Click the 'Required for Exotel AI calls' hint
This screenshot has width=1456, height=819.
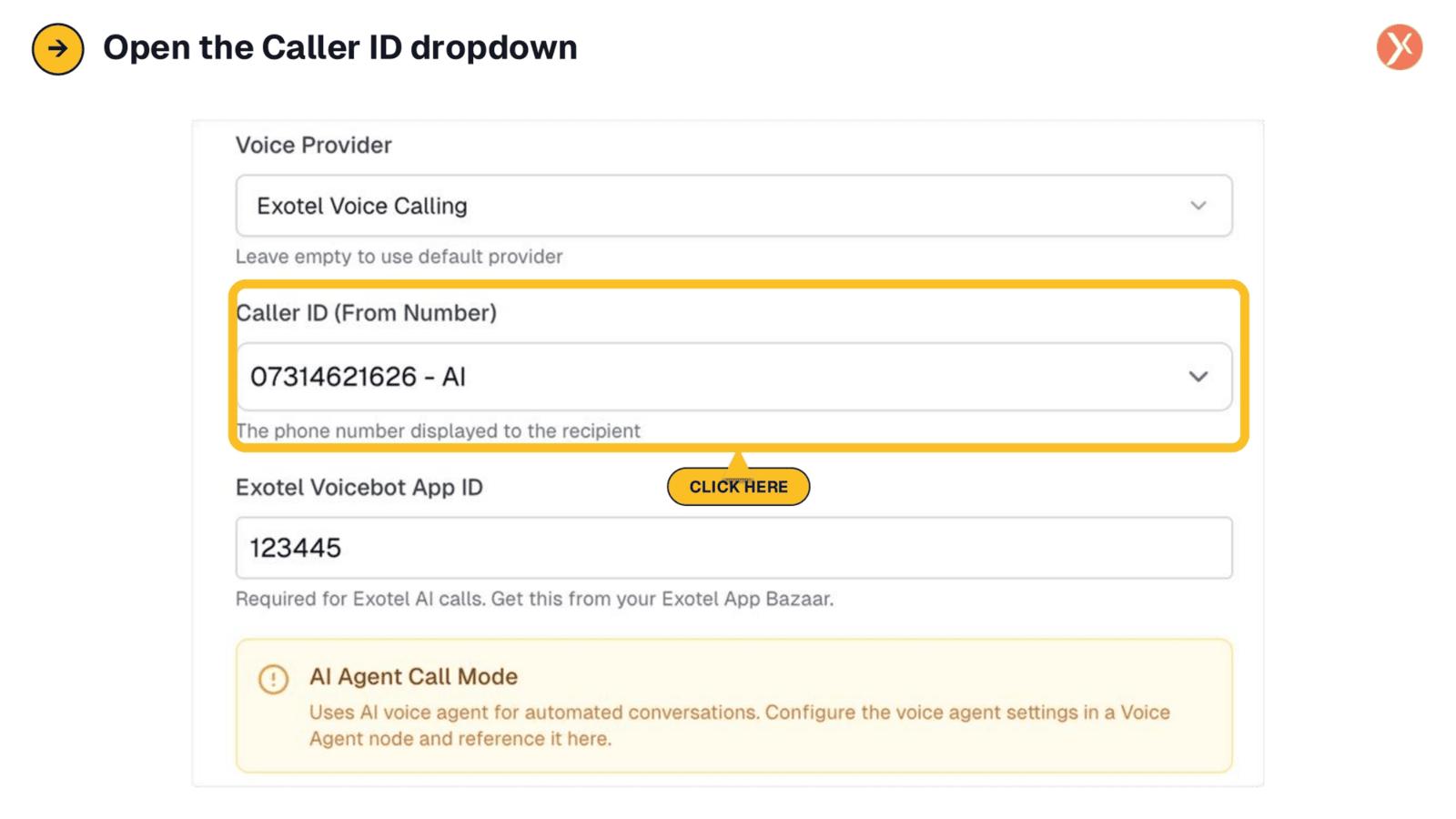(x=534, y=599)
